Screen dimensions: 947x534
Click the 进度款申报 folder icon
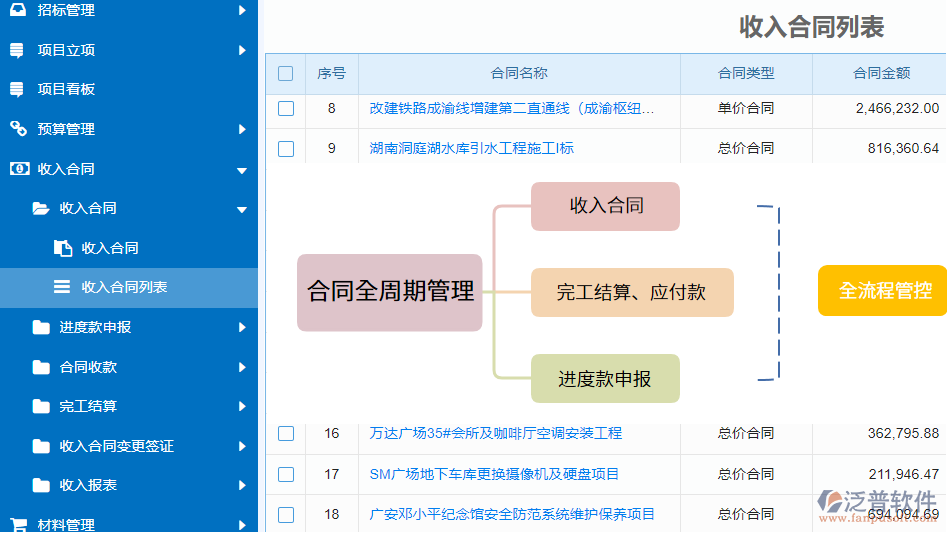pos(41,327)
